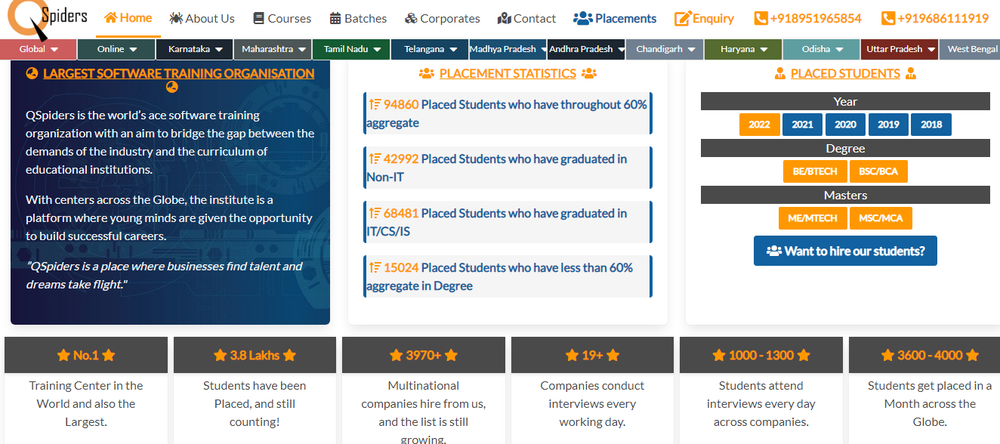Viewport: 1000px width, 444px height.
Task: Expand the Telangana dropdown
Action: pyautogui.click(x=430, y=49)
